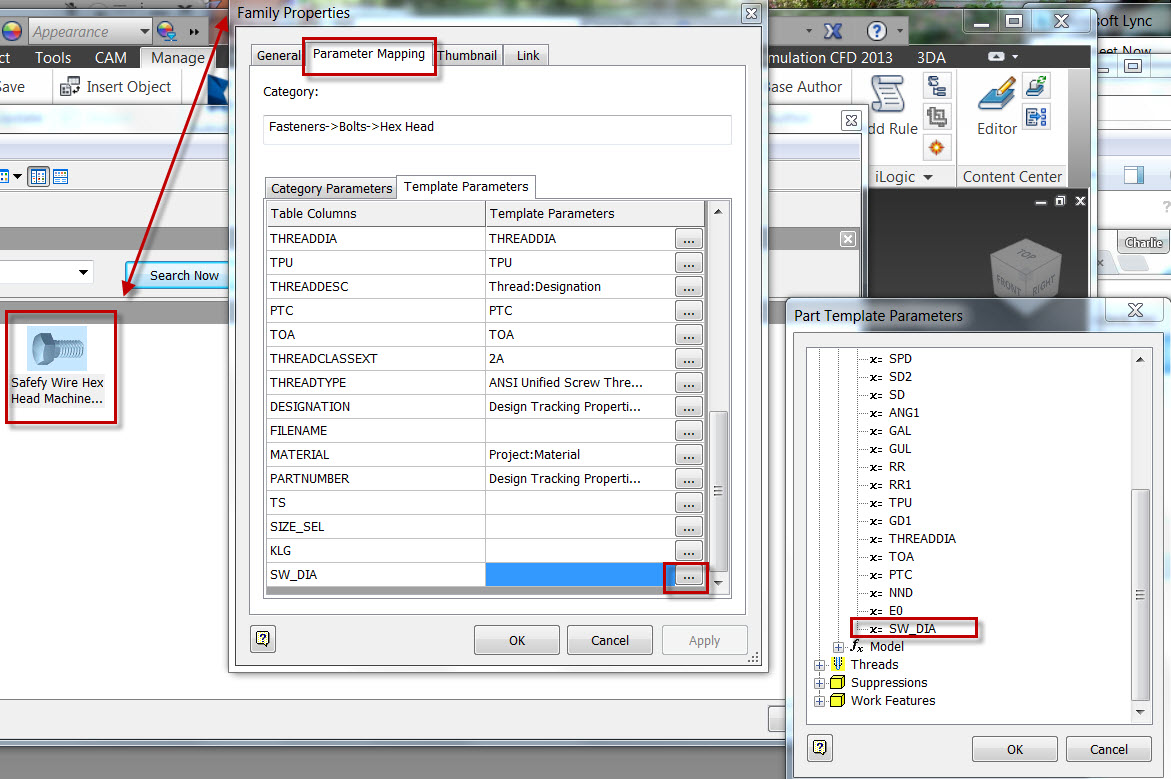Click the event trigger spark icon
The image size is (1171, 779).
click(937, 147)
